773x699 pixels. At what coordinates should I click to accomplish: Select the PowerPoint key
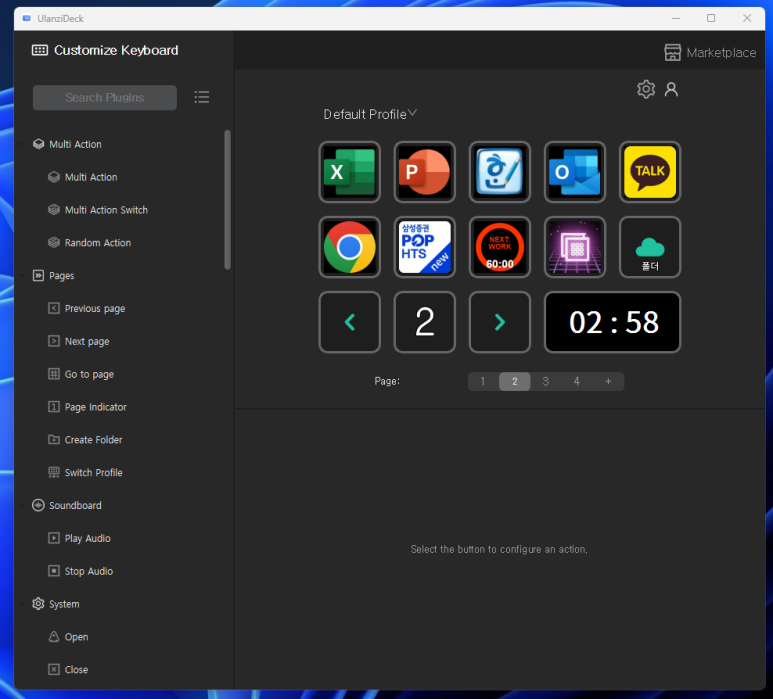pyautogui.click(x=424, y=172)
